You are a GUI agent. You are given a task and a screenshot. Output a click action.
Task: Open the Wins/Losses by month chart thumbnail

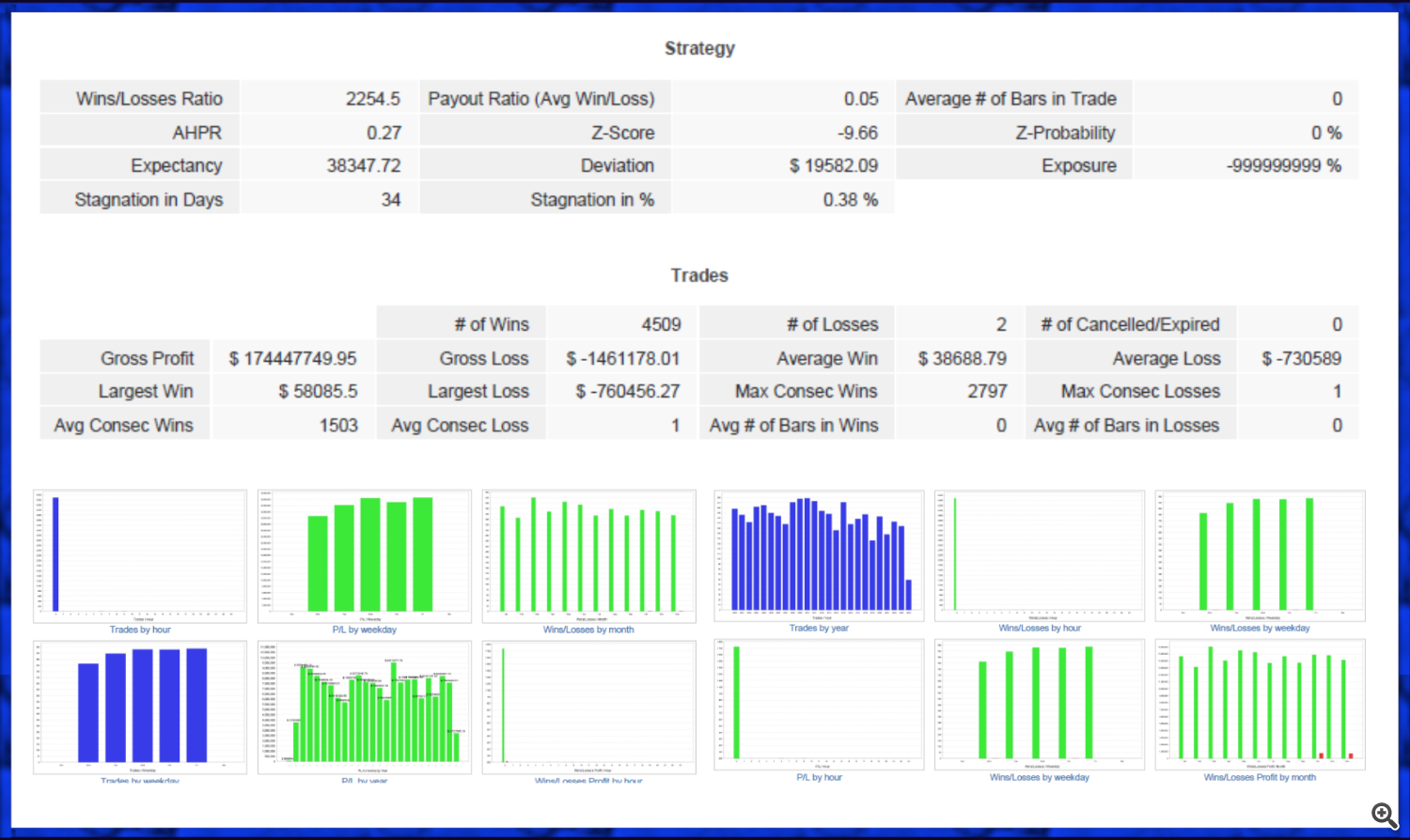pyautogui.click(x=589, y=555)
